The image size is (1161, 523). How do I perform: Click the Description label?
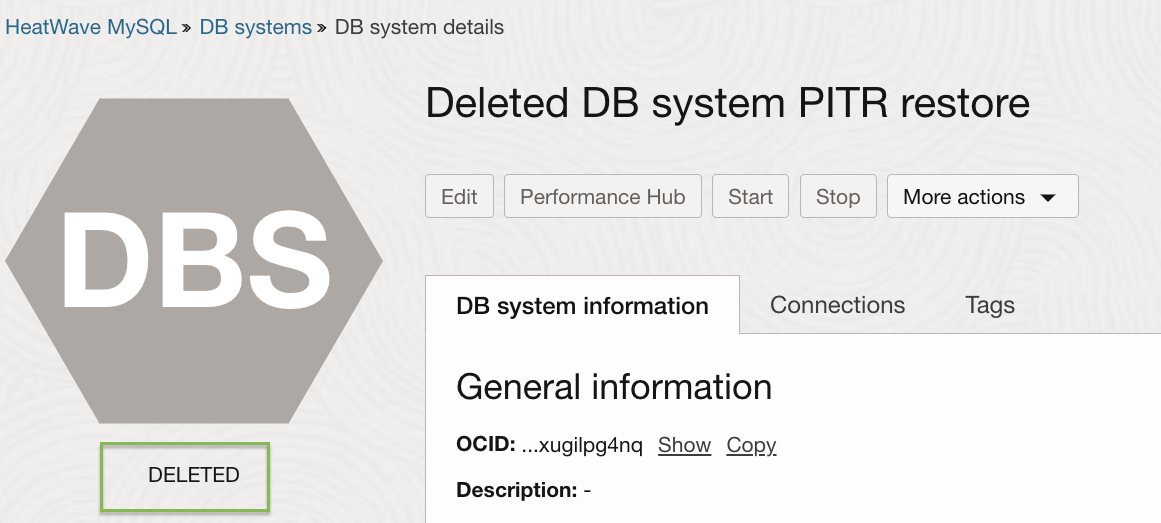pos(516,490)
